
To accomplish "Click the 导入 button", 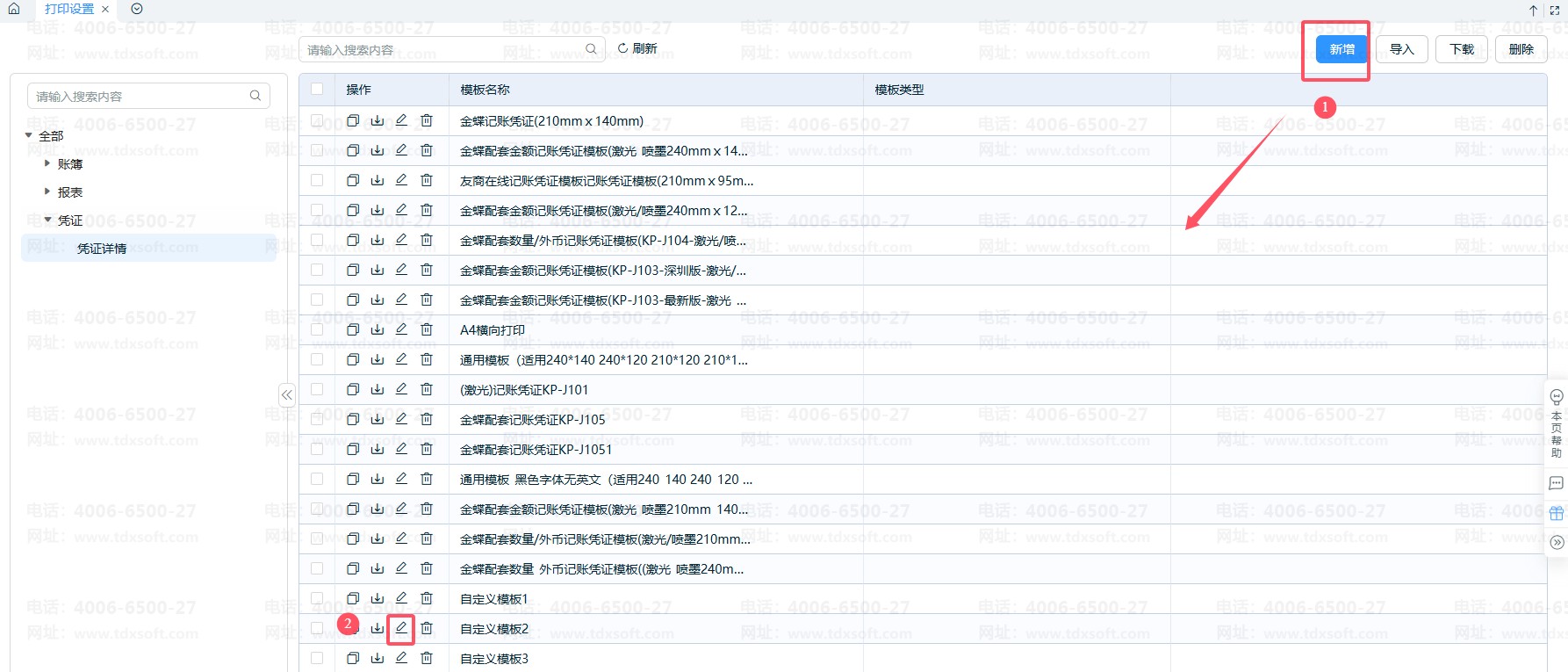I will click(1402, 49).
